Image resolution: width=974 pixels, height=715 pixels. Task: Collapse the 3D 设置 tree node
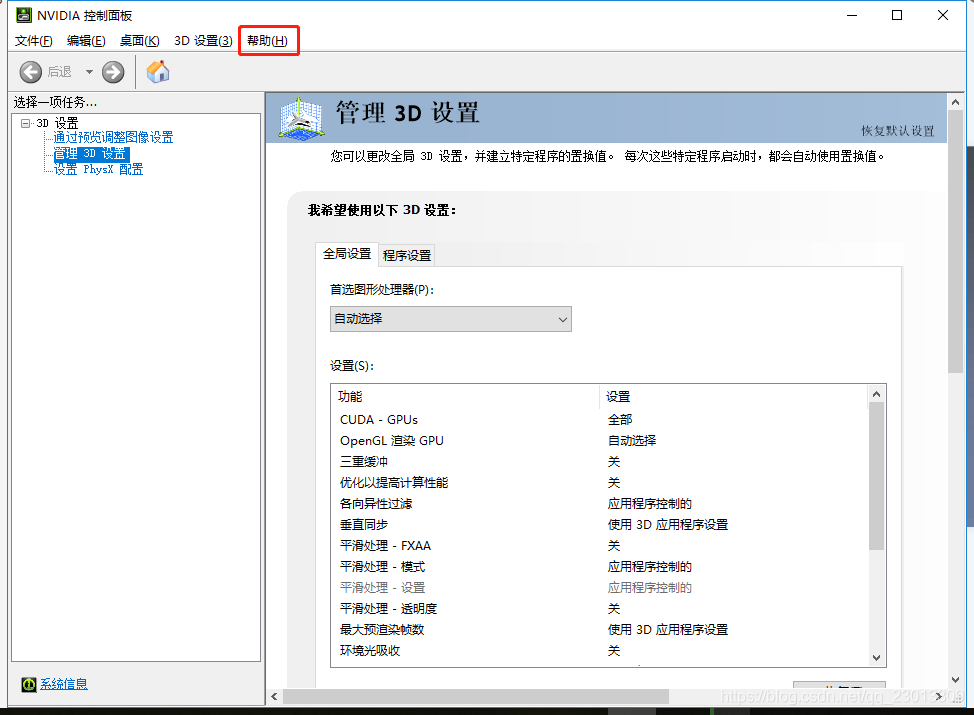[25, 123]
